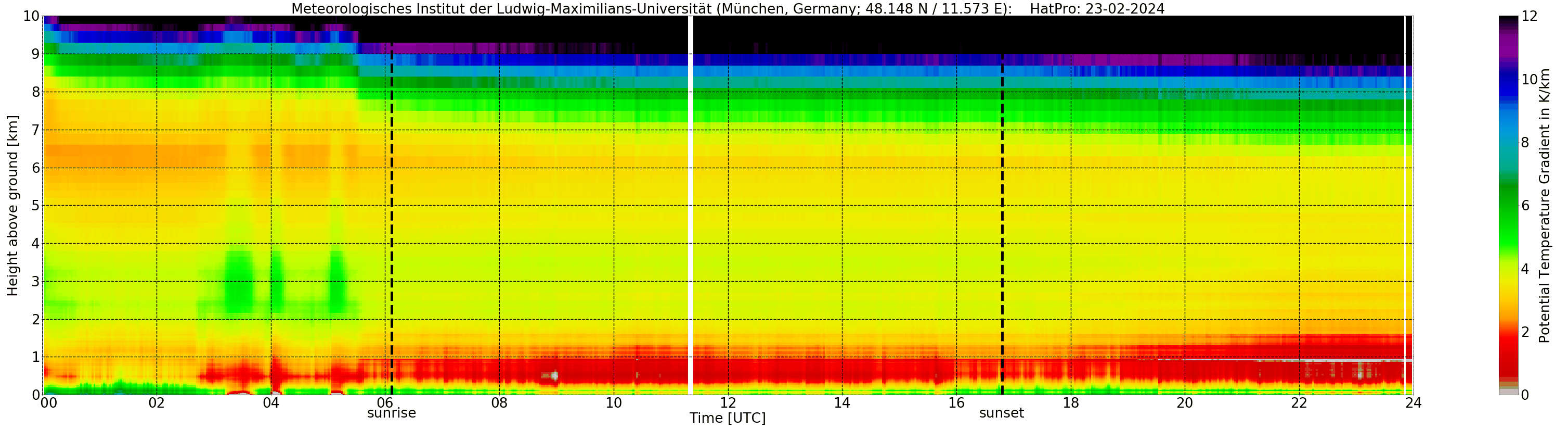Click the purple section of the colorbar near 11
Viewport: 1568px width, 429px height.
click(1508, 47)
